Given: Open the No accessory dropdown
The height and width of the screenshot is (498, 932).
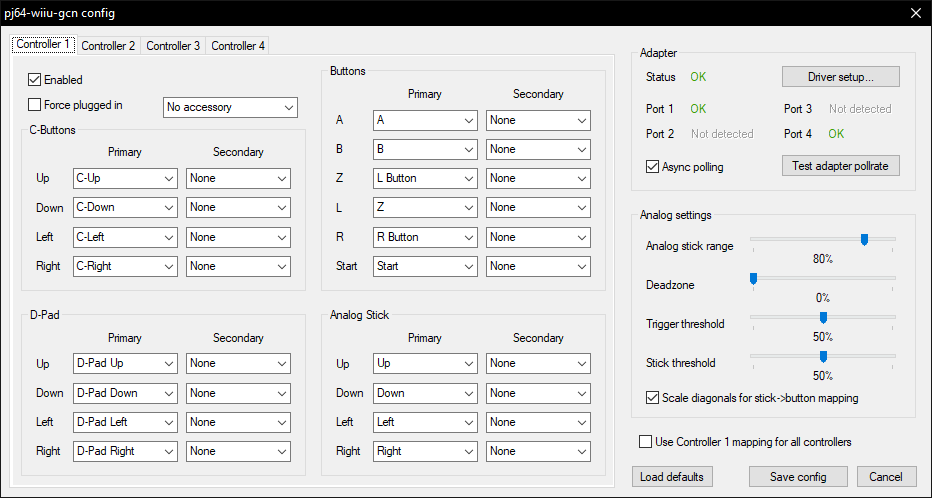Looking at the screenshot, I should click(230, 107).
